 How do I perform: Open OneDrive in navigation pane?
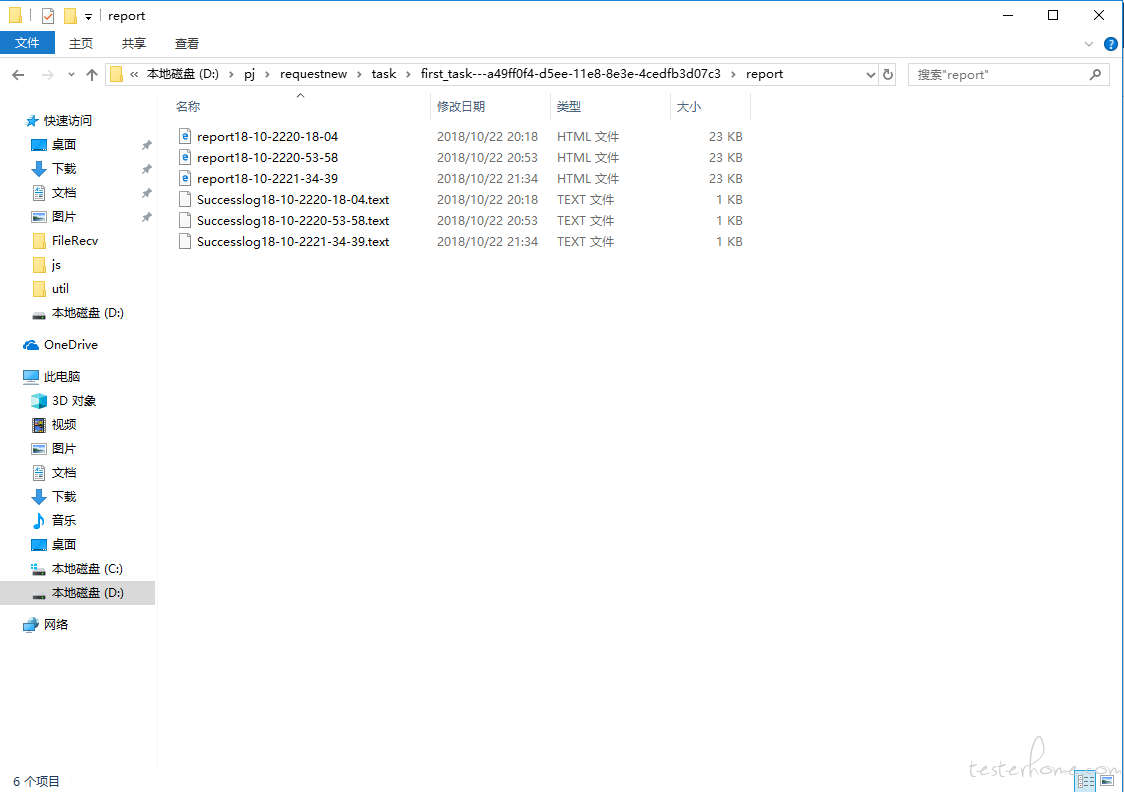tap(70, 345)
